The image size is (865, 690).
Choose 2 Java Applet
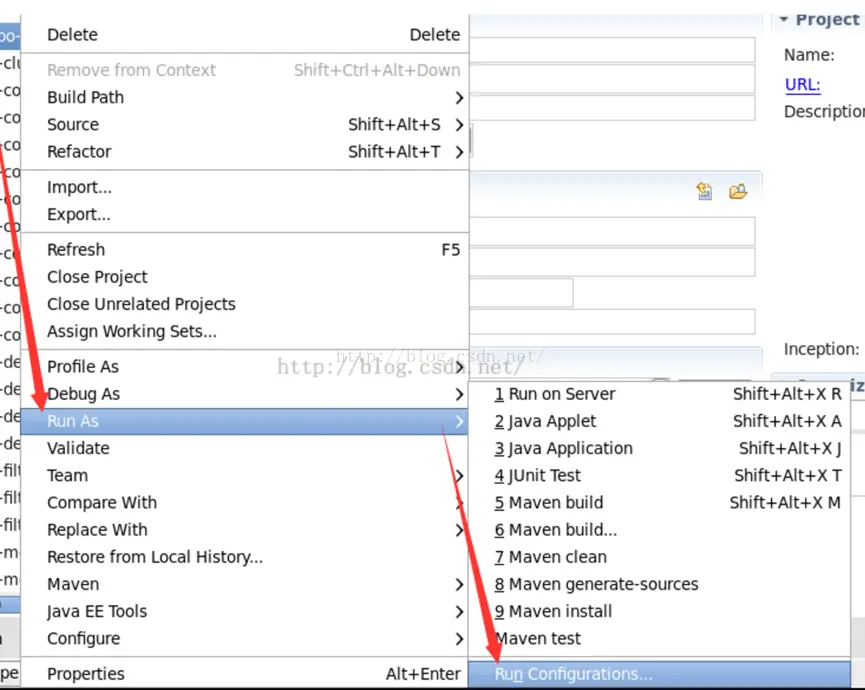click(659, 421)
